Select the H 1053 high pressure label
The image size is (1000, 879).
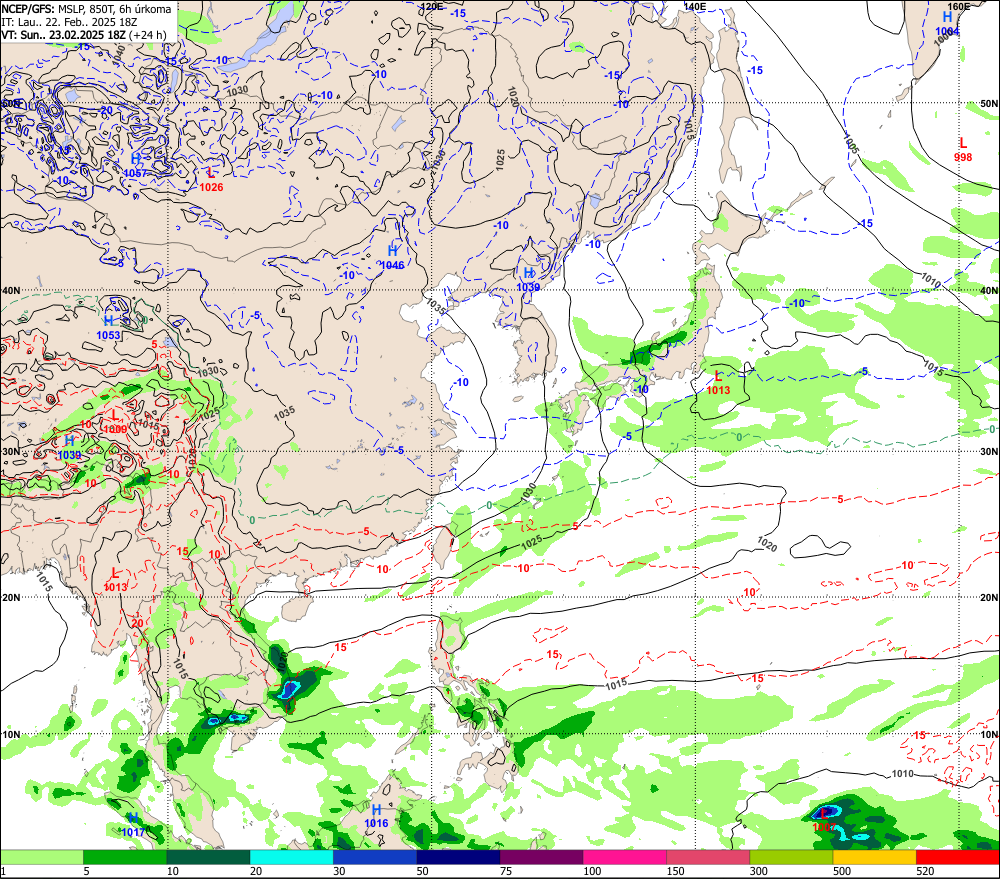coord(108,327)
